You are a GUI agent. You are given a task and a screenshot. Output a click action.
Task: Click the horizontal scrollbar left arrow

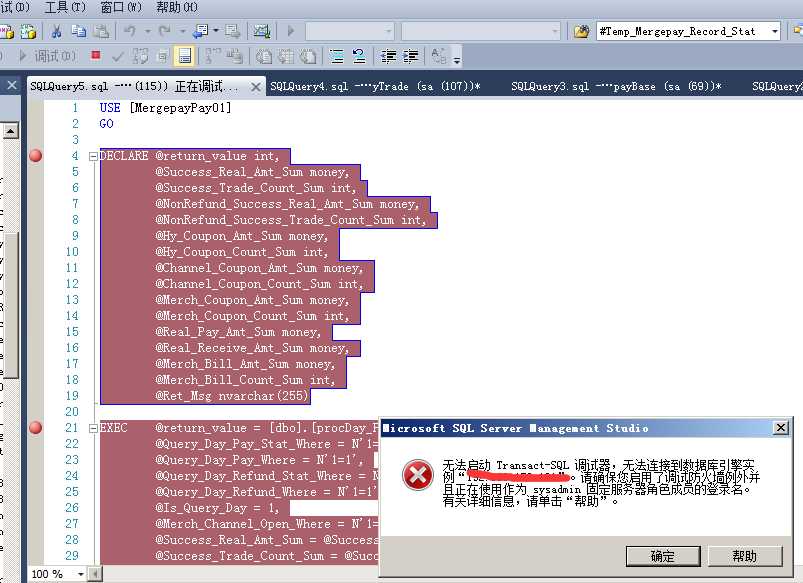tap(95, 574)
